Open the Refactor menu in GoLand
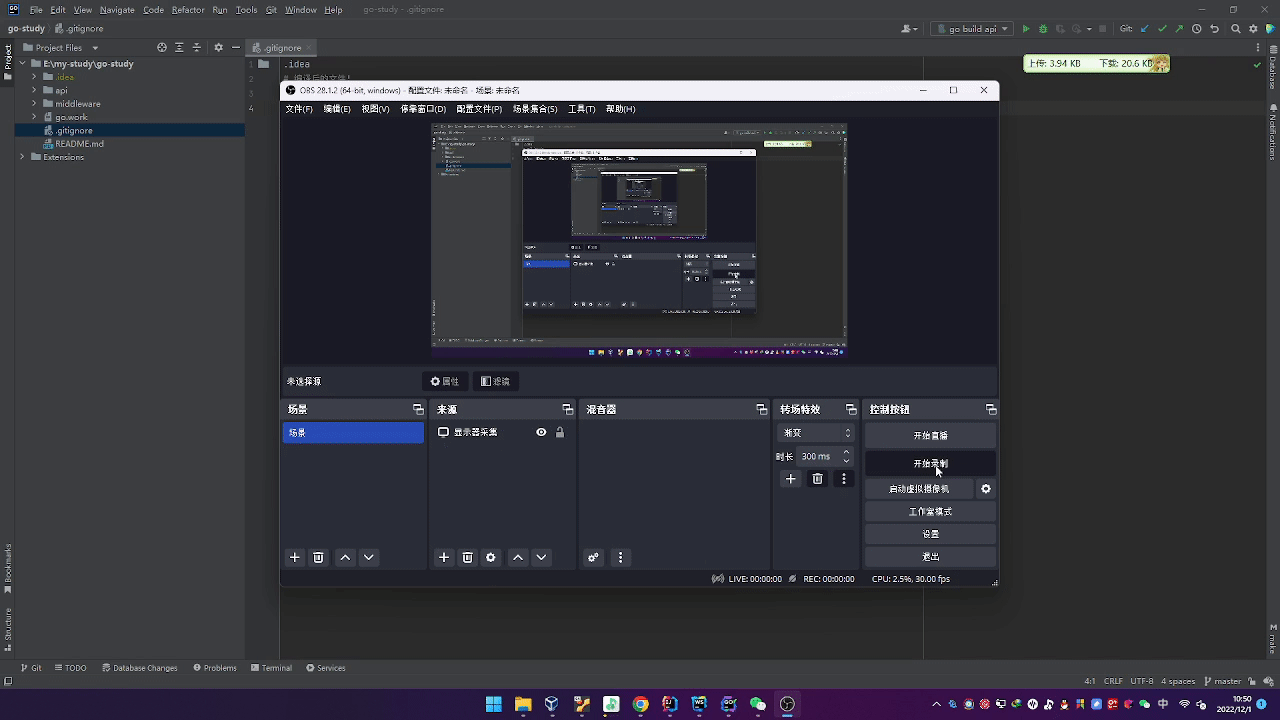The image size is (1280, 720). [x=188, y=10]
